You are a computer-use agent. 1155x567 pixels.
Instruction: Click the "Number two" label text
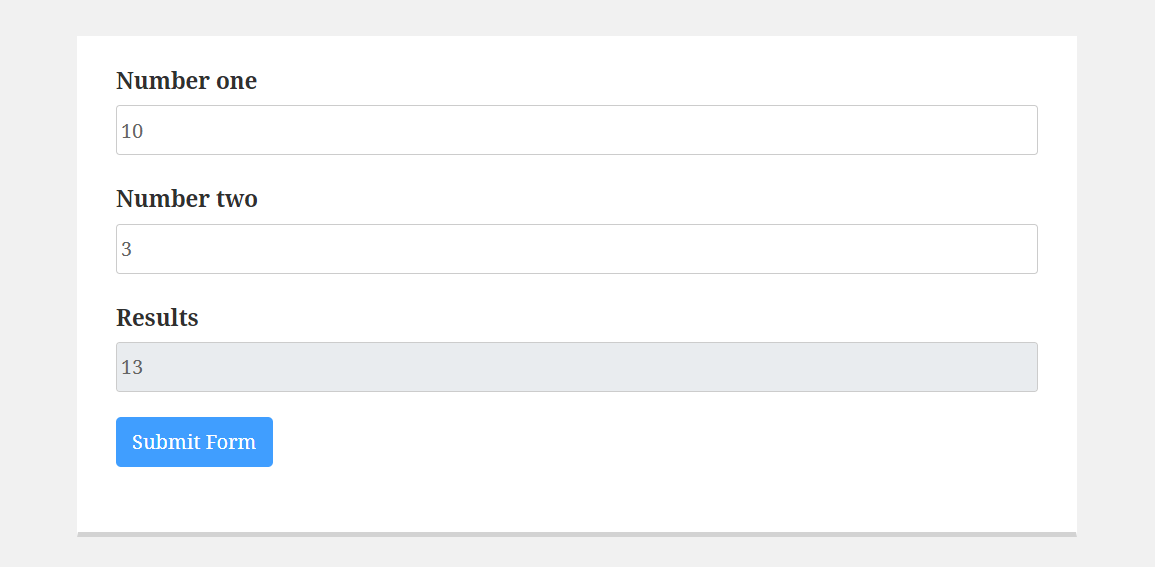click(186, 199)
